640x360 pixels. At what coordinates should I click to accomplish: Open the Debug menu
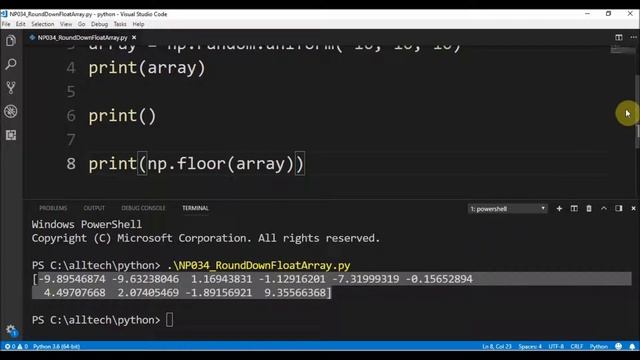[99, 24]
